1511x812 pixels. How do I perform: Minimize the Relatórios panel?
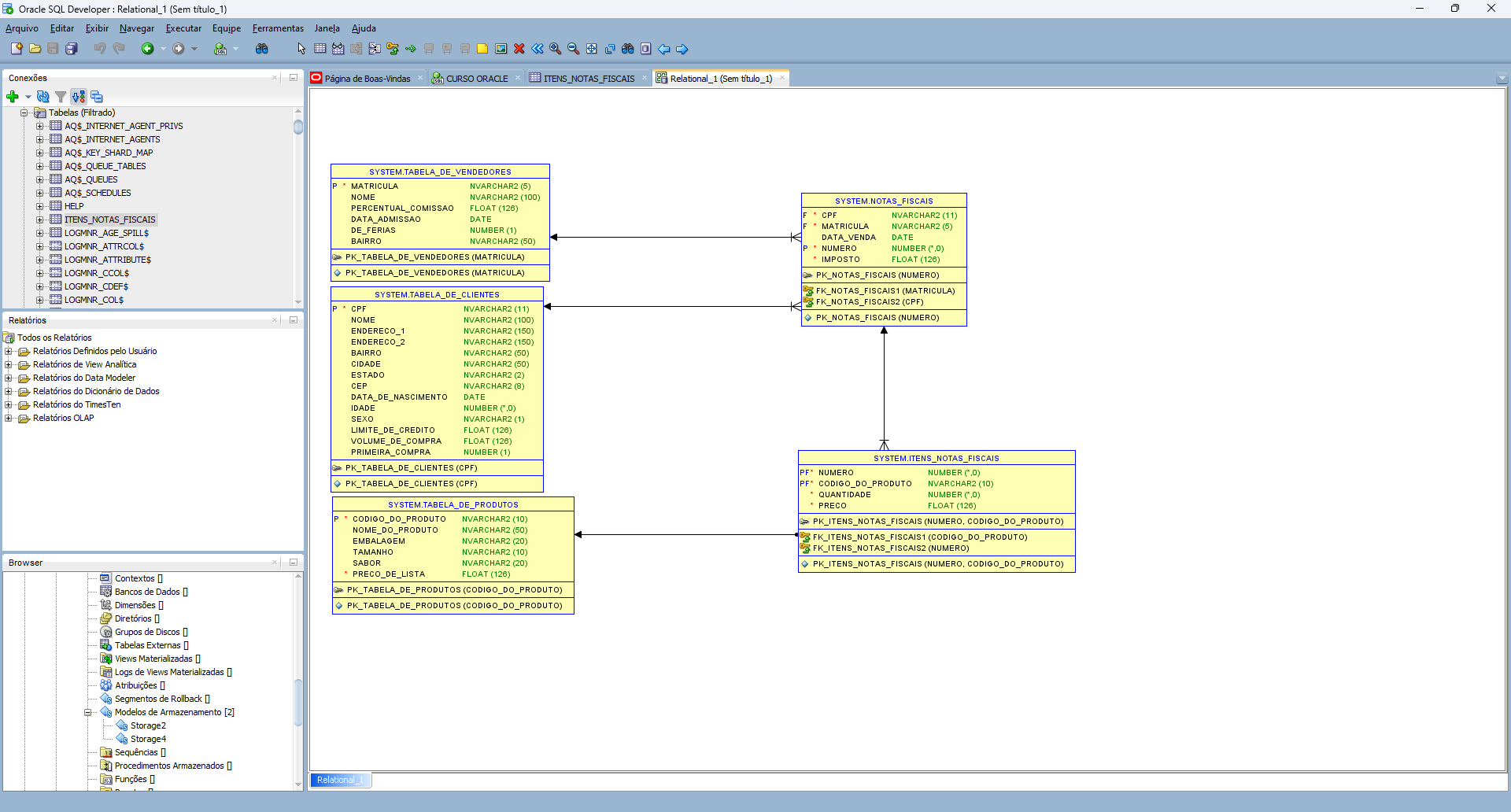pos(294,320)
